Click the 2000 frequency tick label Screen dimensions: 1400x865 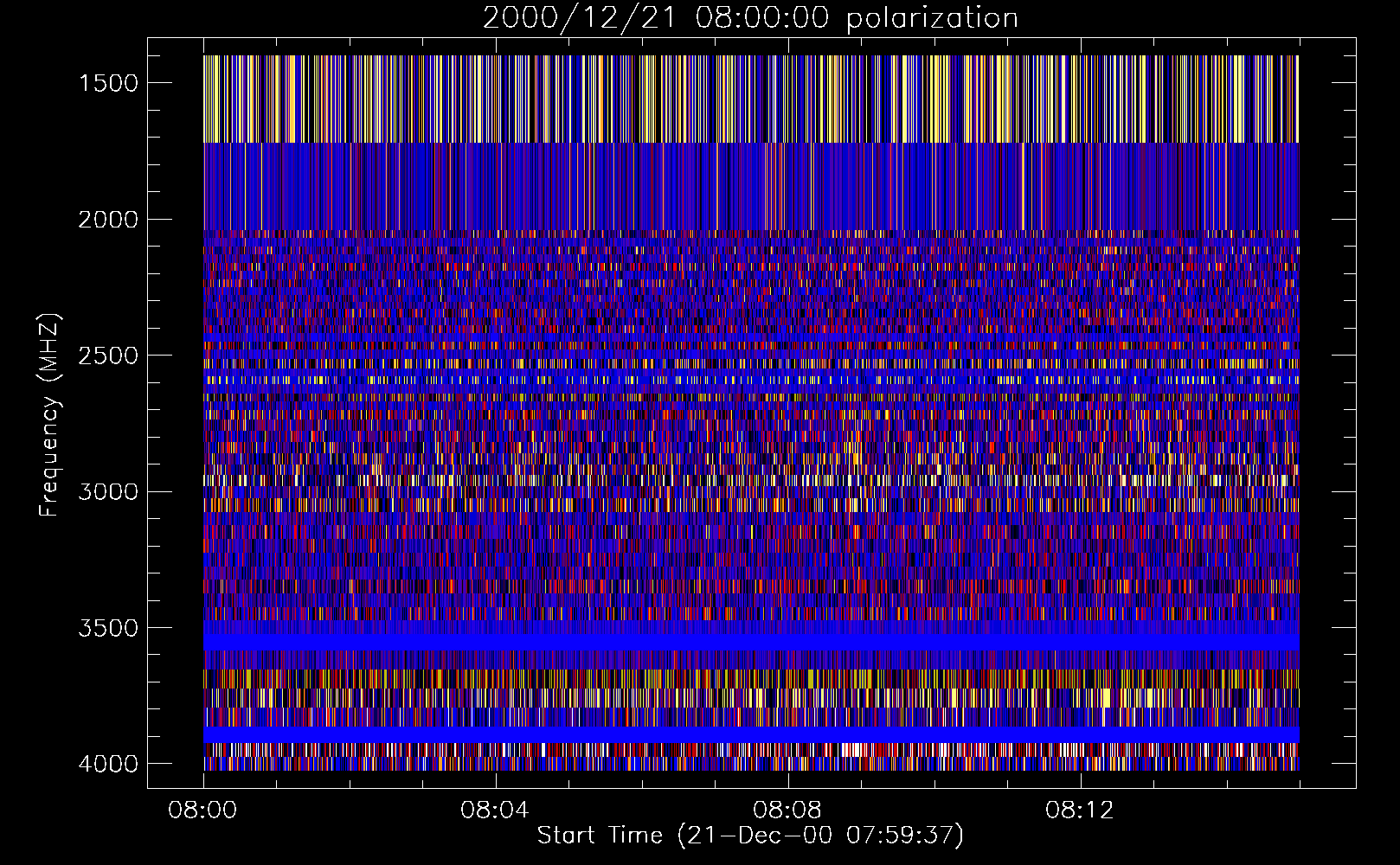click(108, 220)
